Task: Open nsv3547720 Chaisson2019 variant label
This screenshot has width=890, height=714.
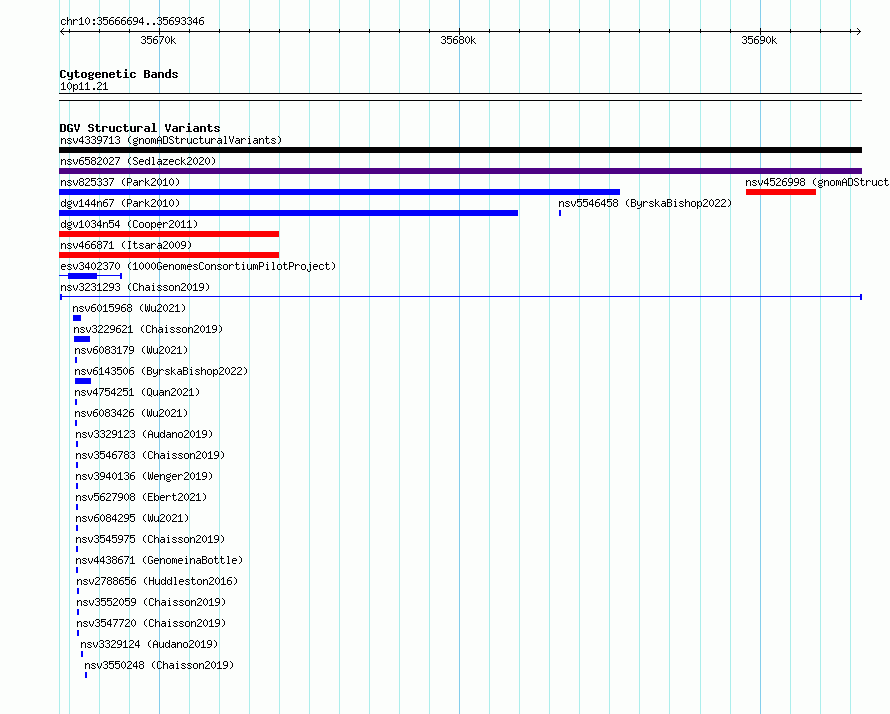Action: (152, 623)
